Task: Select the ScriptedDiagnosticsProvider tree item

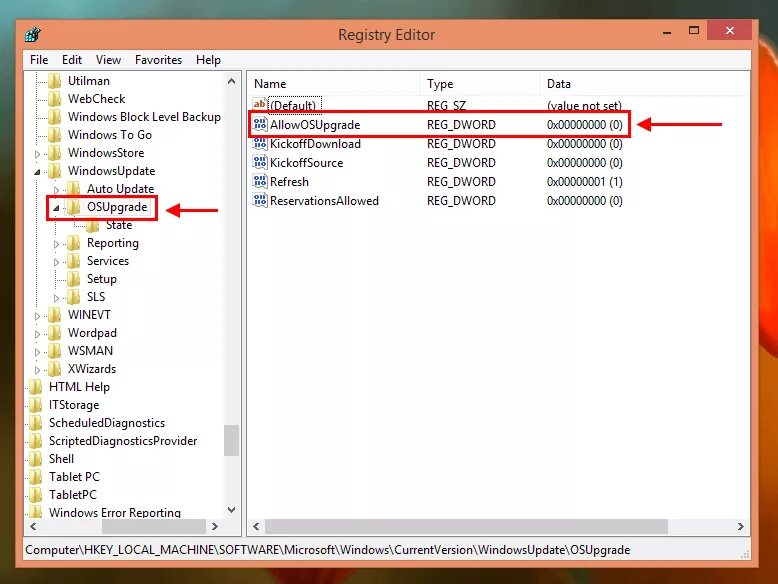Action: tap(123, 441)
